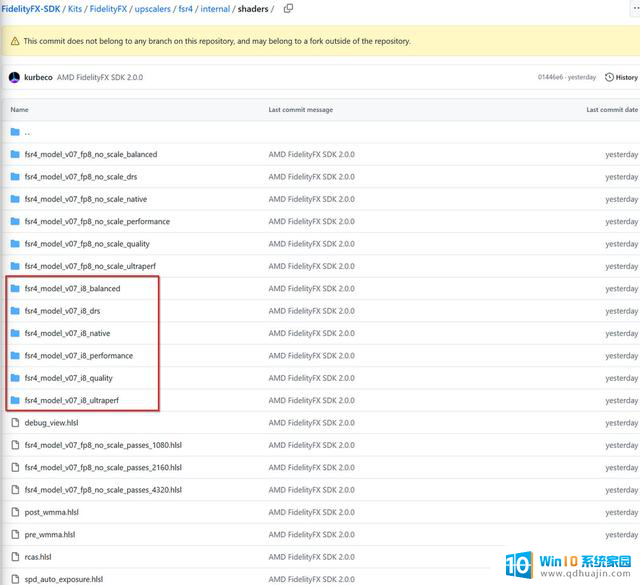Open the kurbeco author profile link
This screenshot has height=585, width=640.
38,77
